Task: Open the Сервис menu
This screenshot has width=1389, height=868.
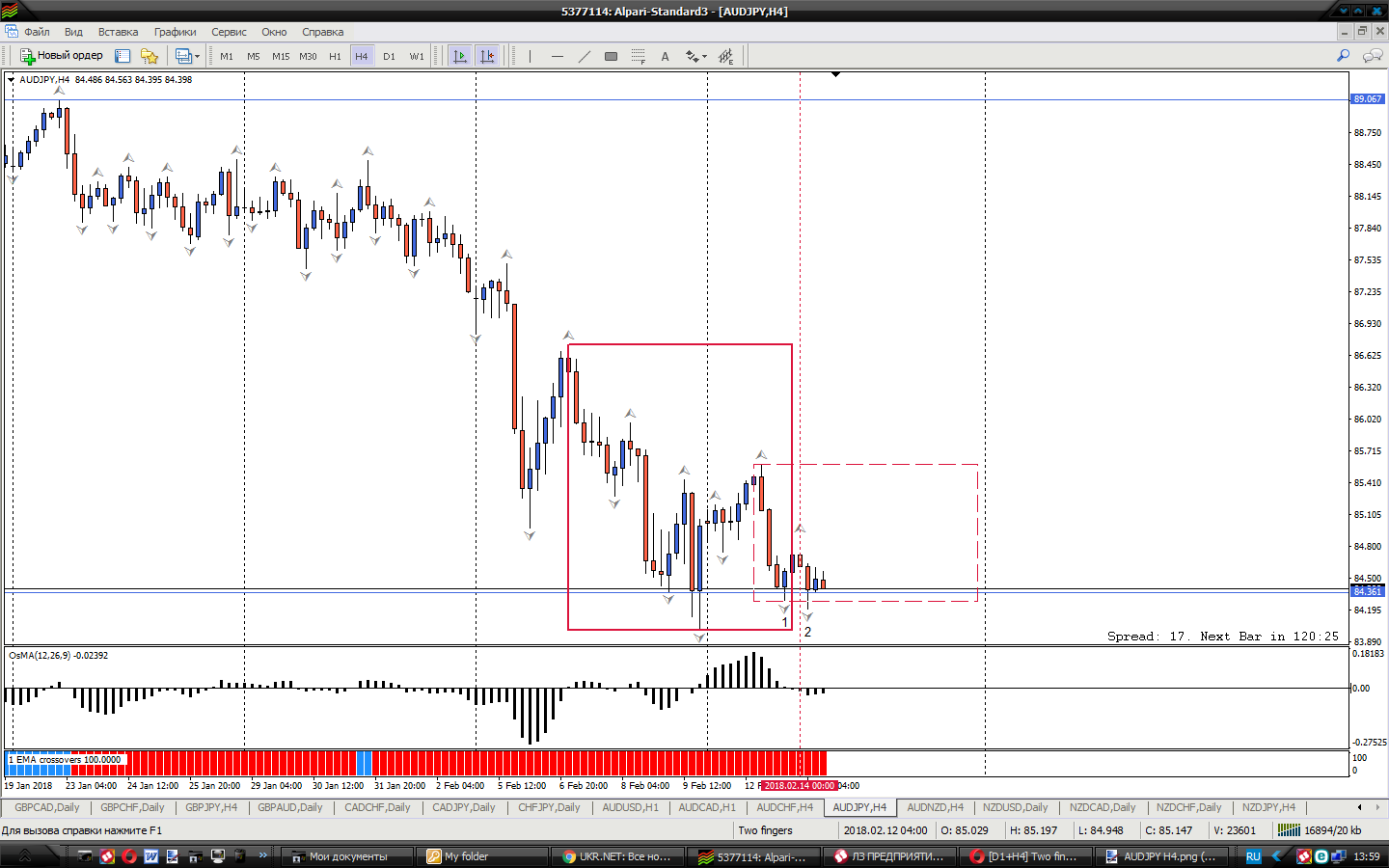Action: click(x=229, y=32)
